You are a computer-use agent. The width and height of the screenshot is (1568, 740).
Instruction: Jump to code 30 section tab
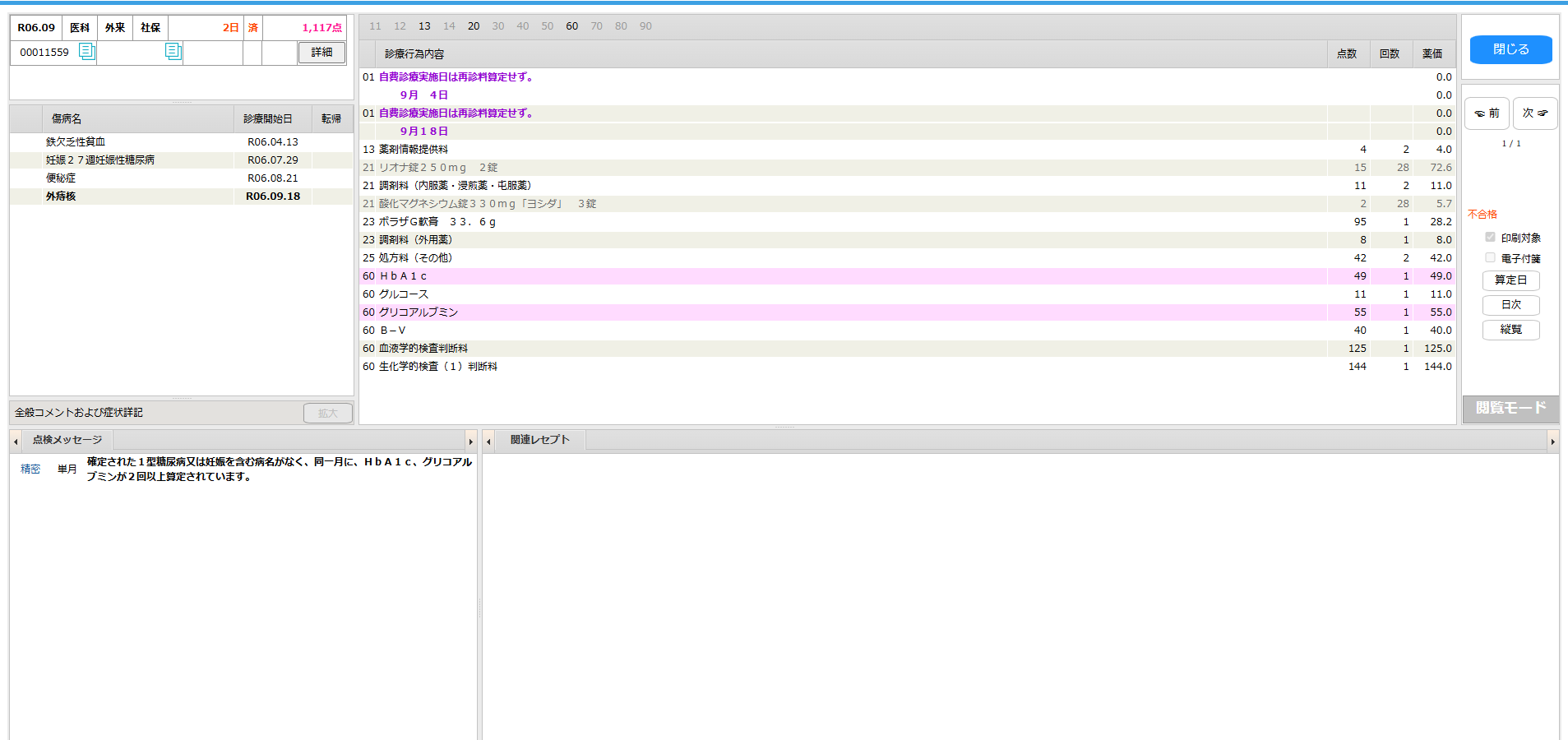coord(498,26)
